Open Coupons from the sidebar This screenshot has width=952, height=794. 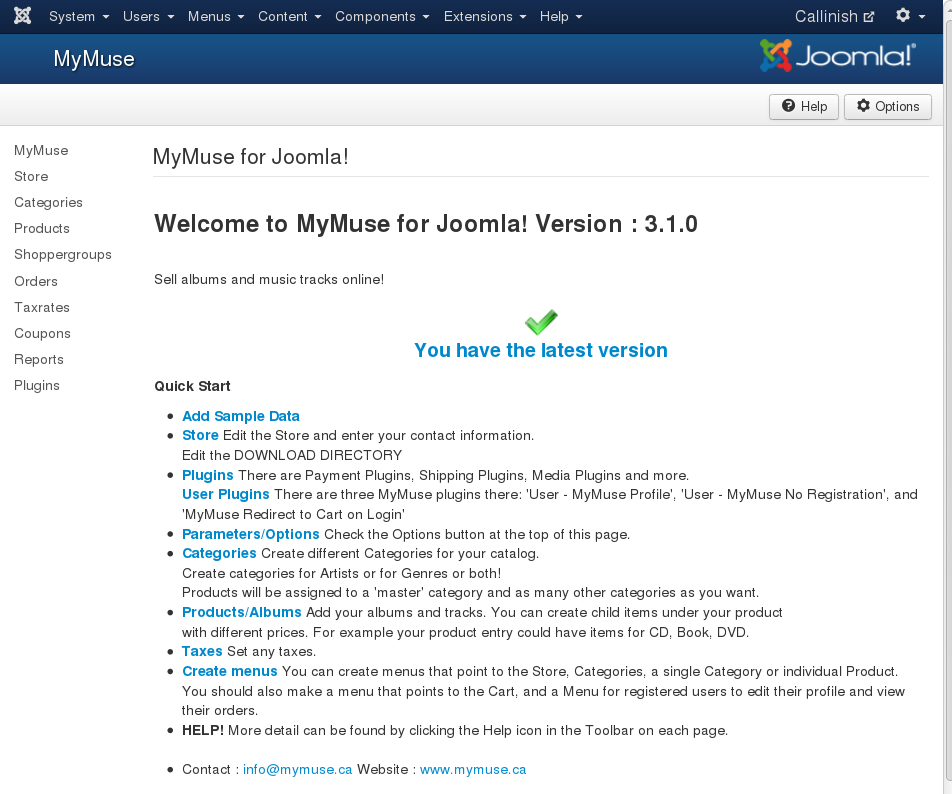[42, 333]
